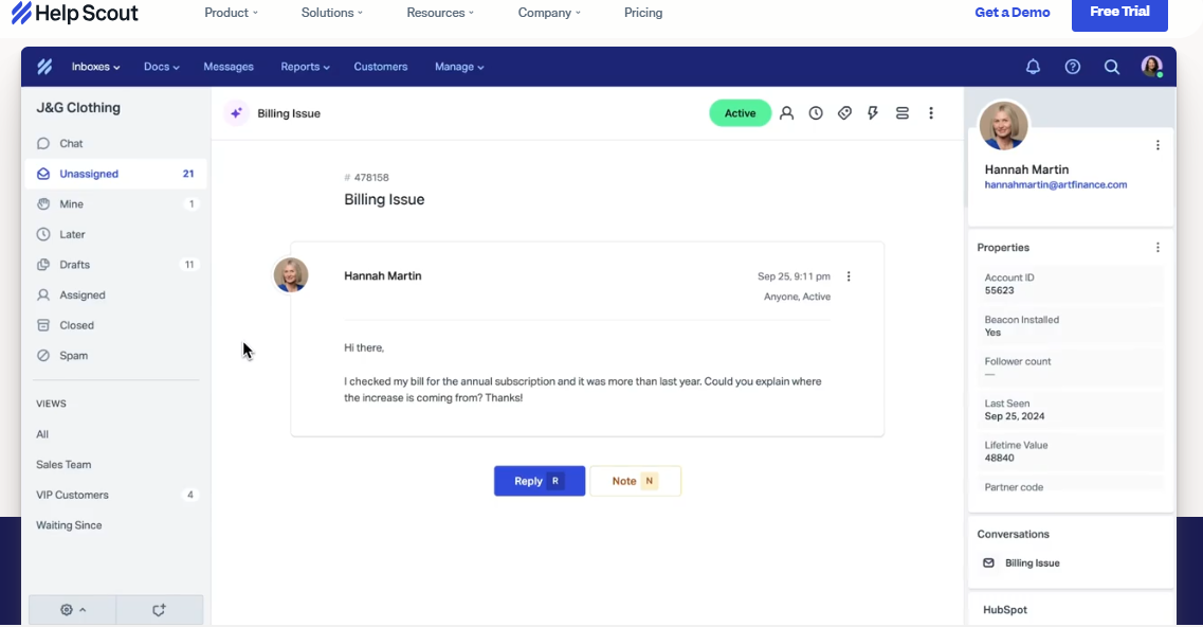This screenshot has height=627, width=1204.
Task: Click the stacked layout icon in toolbar
Action: (x=902, y=113)
